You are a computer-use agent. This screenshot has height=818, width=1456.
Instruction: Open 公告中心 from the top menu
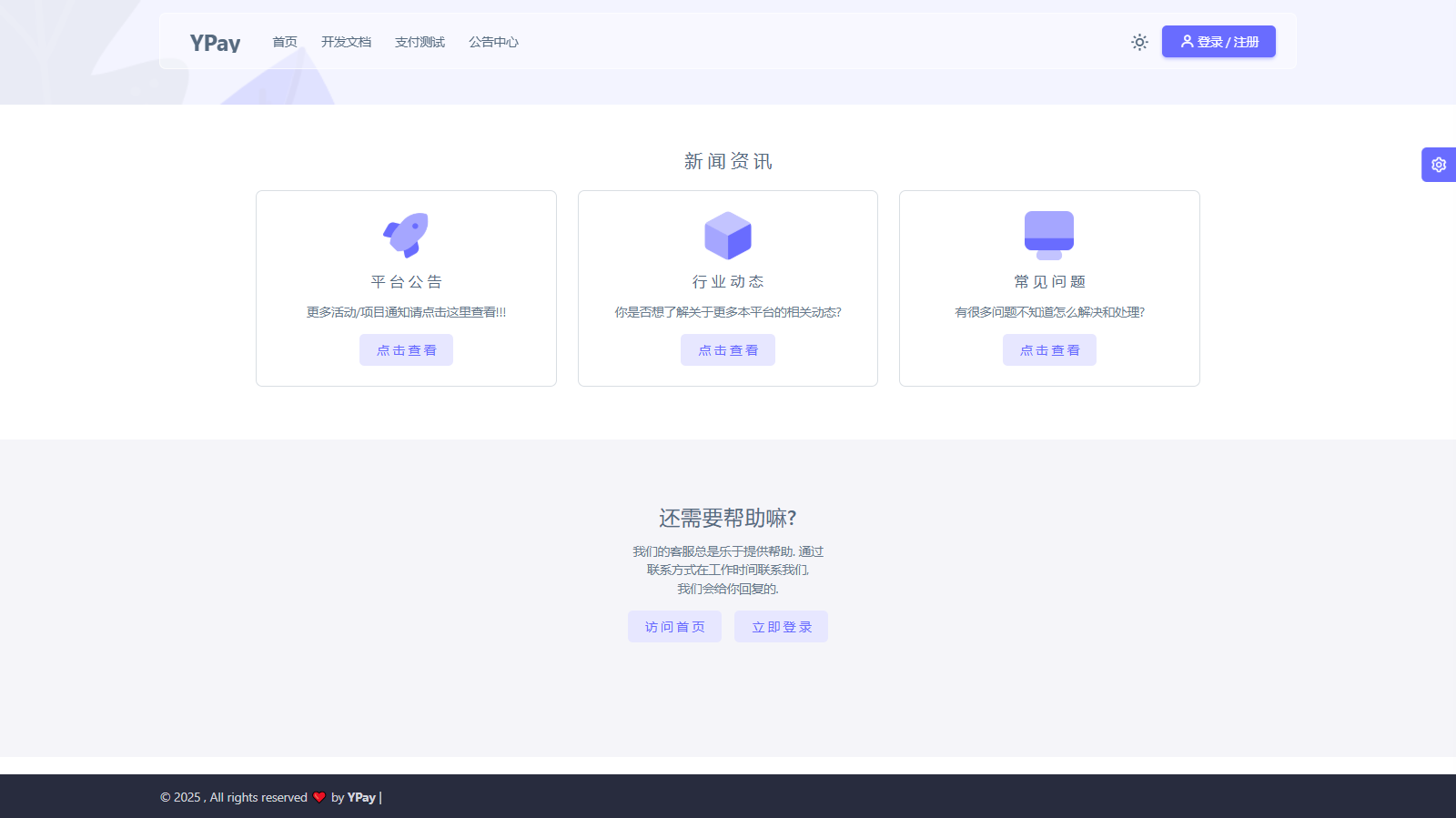493,42
